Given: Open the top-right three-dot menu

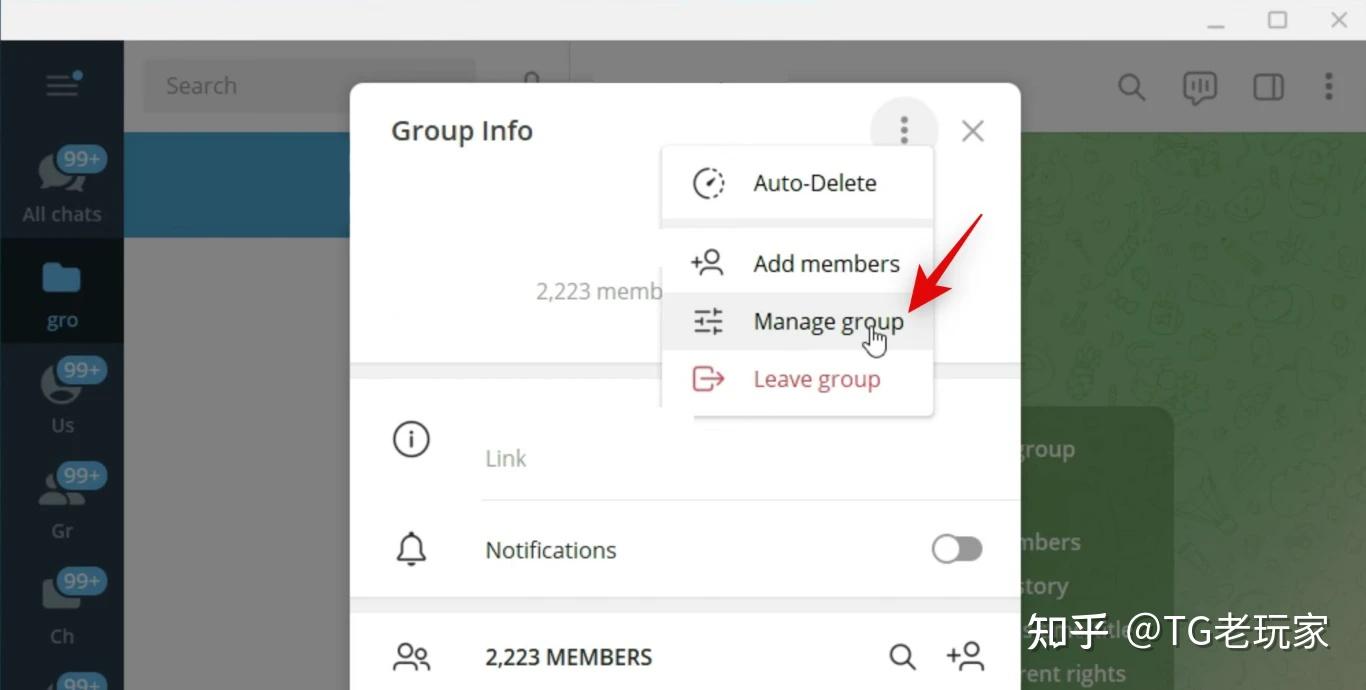Looking at the screenshot, I should [x=1329, y=87].
